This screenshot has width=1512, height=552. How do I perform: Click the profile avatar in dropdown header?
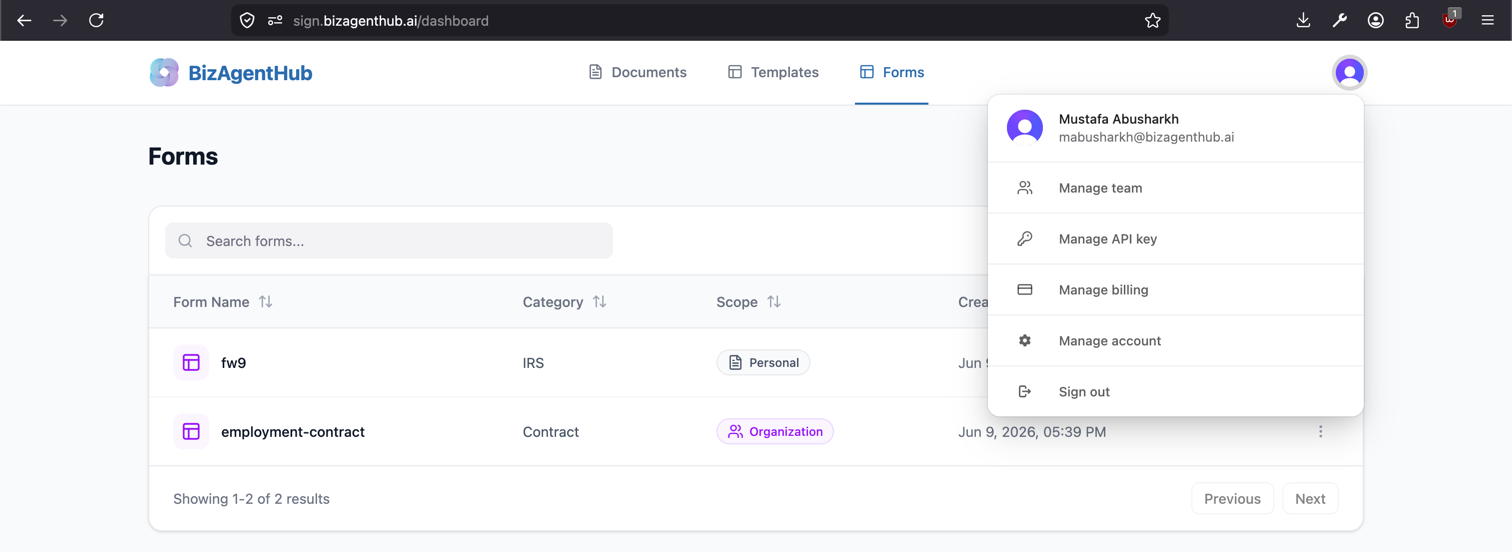[1025, 128]
